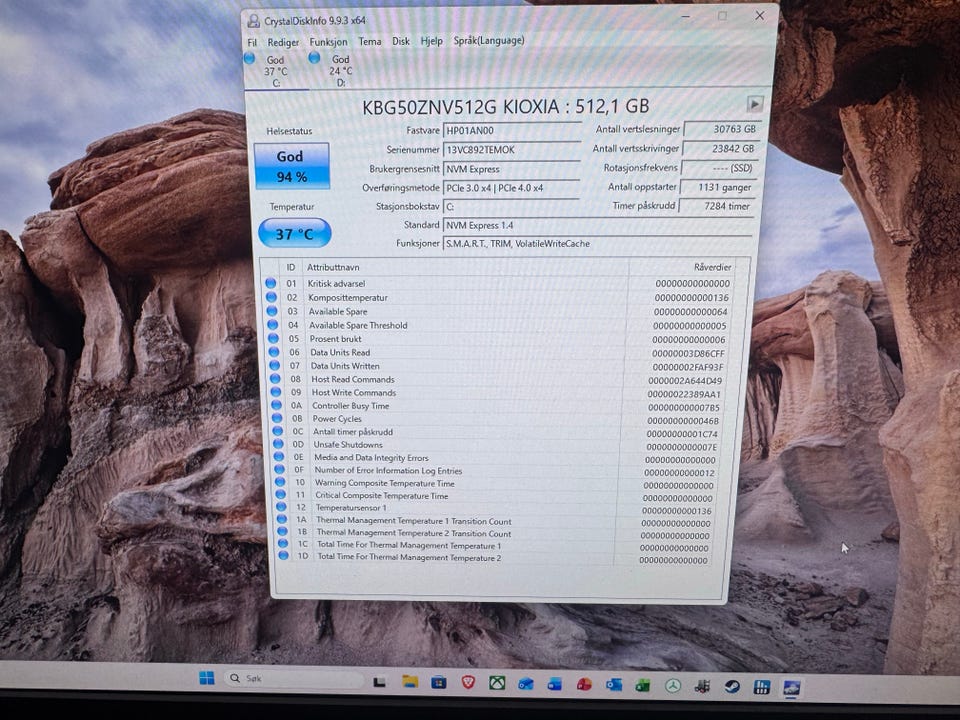Screen dimensions: 960x720
Task: Open the Språk(Language) menu
Action: [489, 40]
